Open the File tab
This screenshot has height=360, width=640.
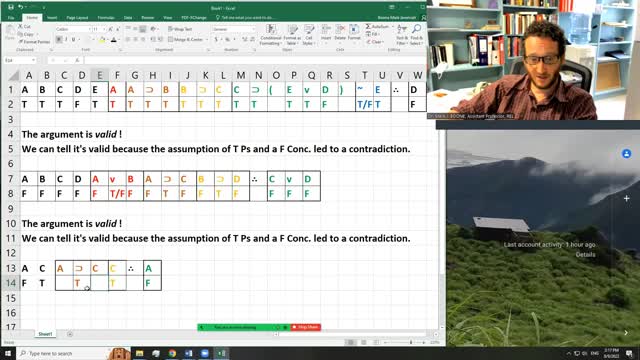coord(11,18)
